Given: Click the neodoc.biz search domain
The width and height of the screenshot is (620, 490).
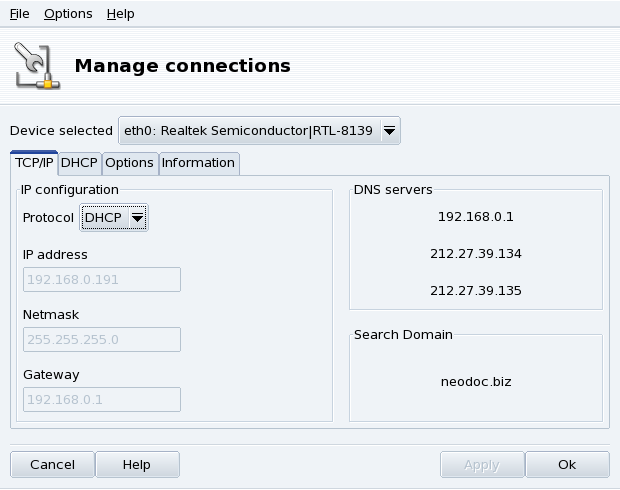Looking at the screenshot, I should pyautogui.click(x=475, y=381).
